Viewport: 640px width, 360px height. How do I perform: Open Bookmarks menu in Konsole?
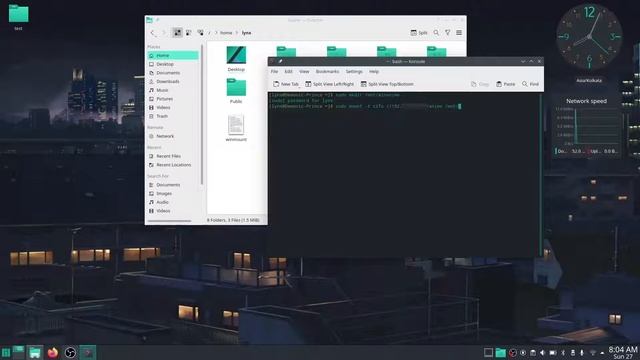click(327, 71)
